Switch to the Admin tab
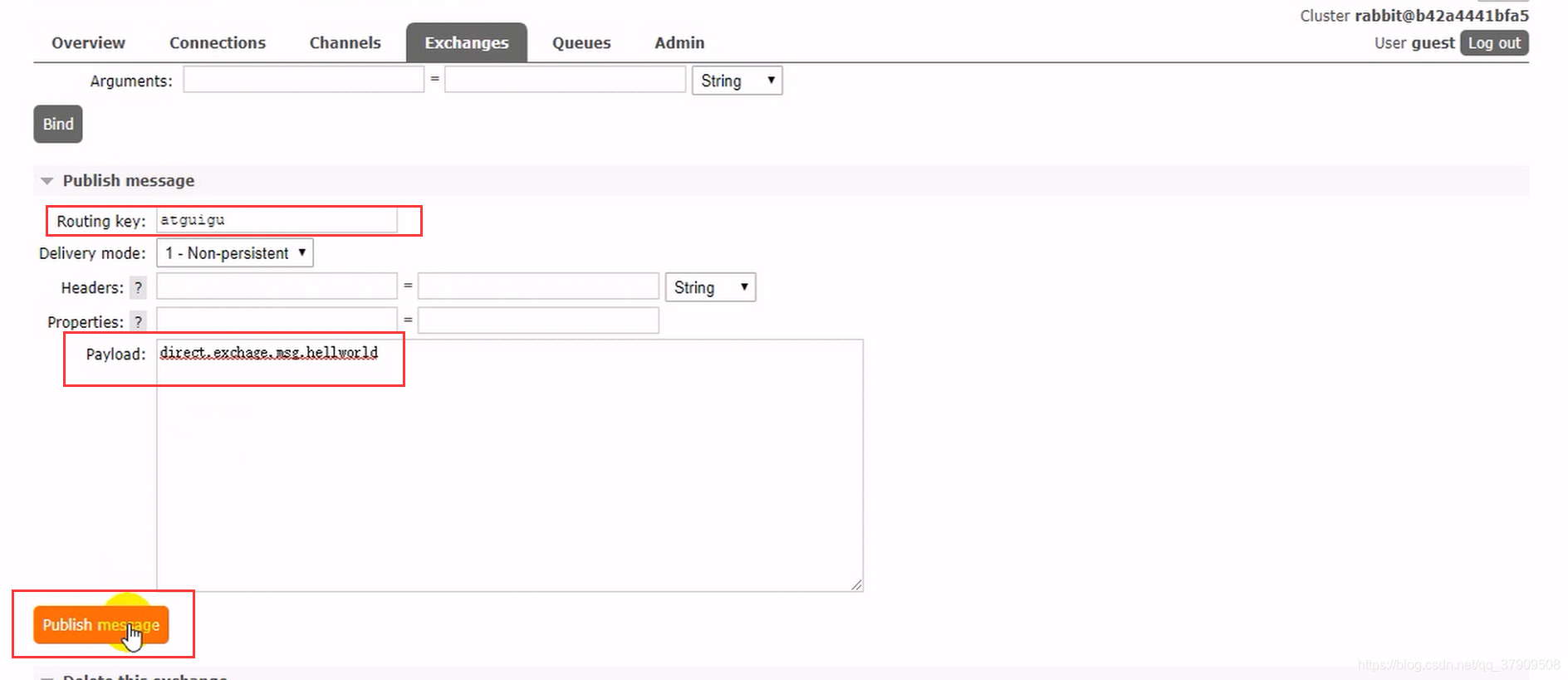 pos(679,42)
